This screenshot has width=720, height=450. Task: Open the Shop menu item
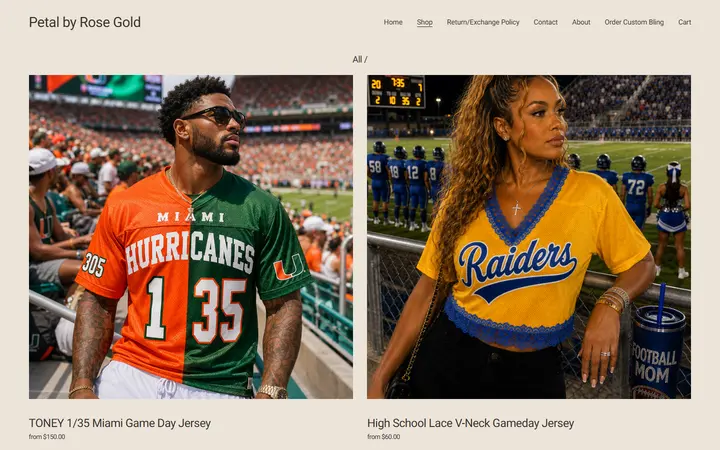425,22
